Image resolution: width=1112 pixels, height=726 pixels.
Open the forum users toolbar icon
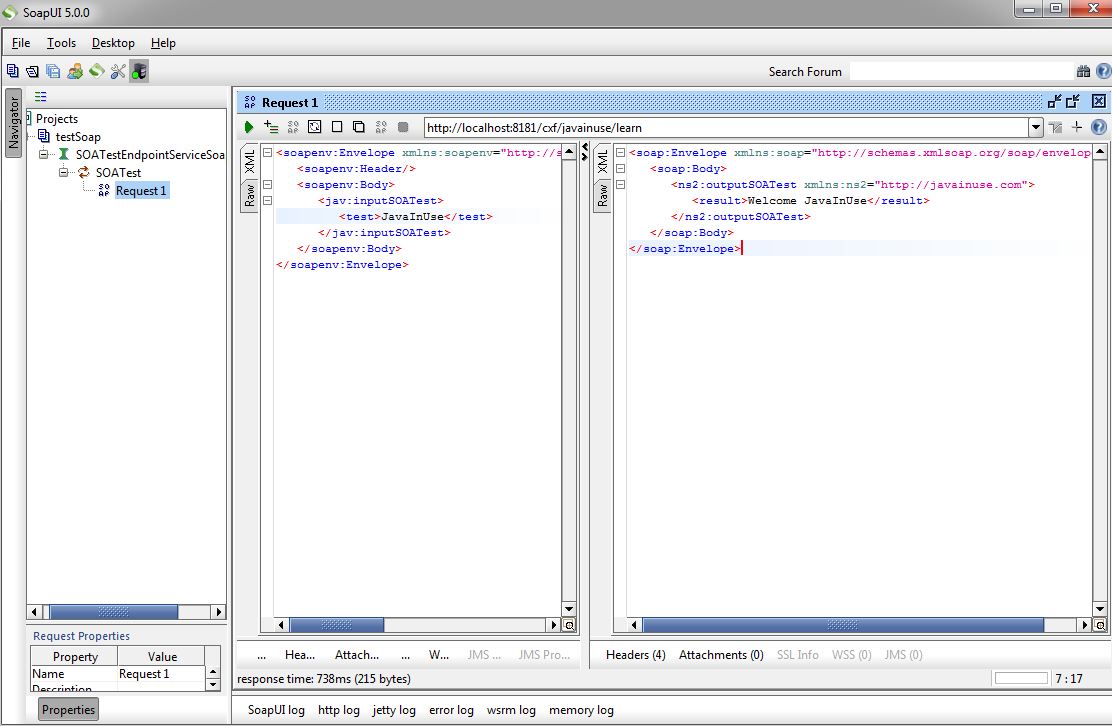click(x=74, y=71)
